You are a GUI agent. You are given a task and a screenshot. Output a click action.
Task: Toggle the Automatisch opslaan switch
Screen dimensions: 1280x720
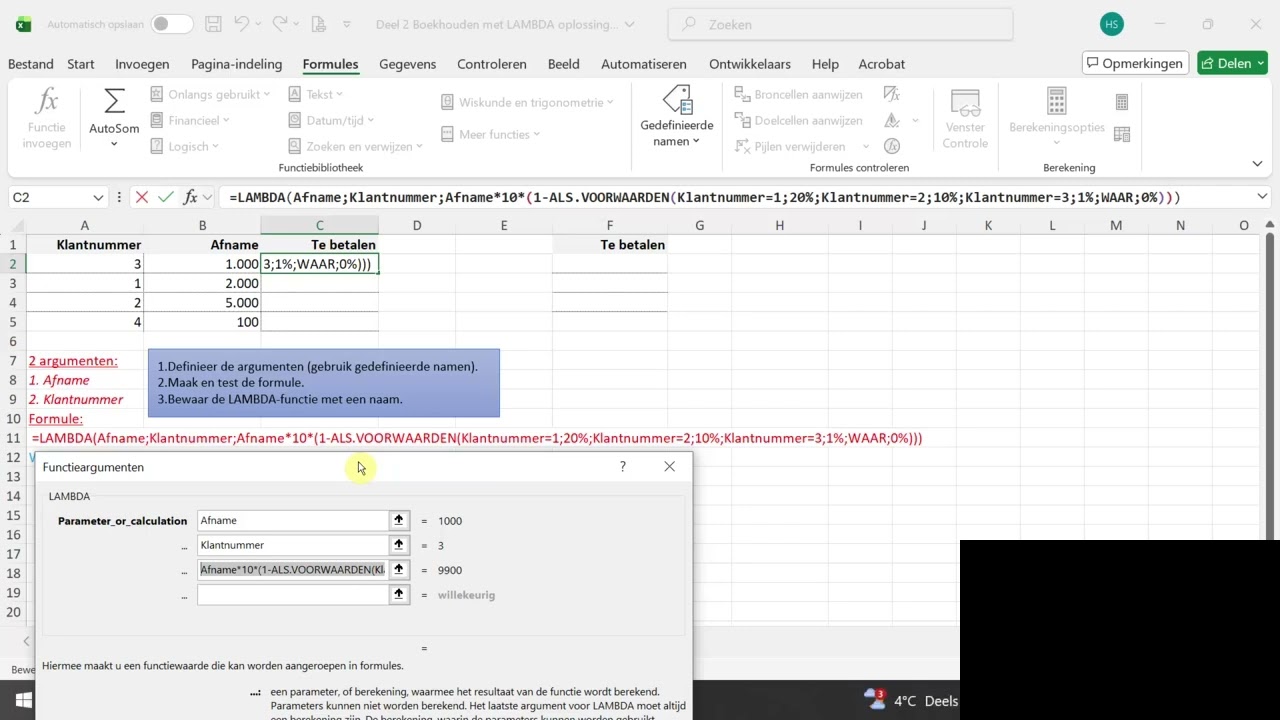(172, 24)
